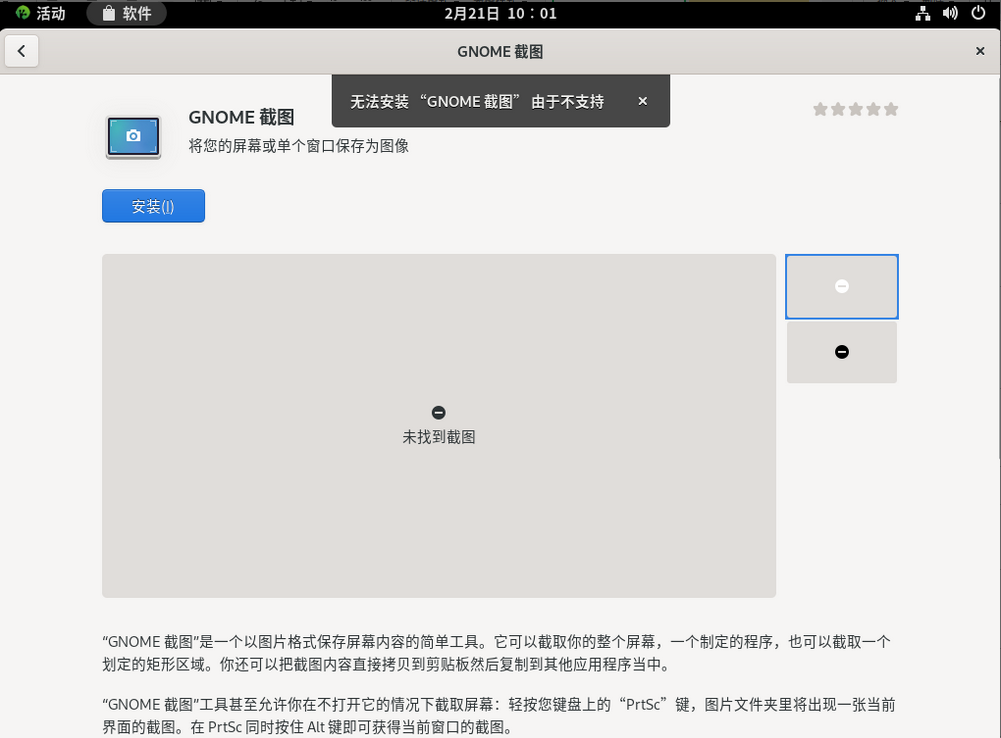
Task: Open the power menu icon
Action: pos(977,13)
